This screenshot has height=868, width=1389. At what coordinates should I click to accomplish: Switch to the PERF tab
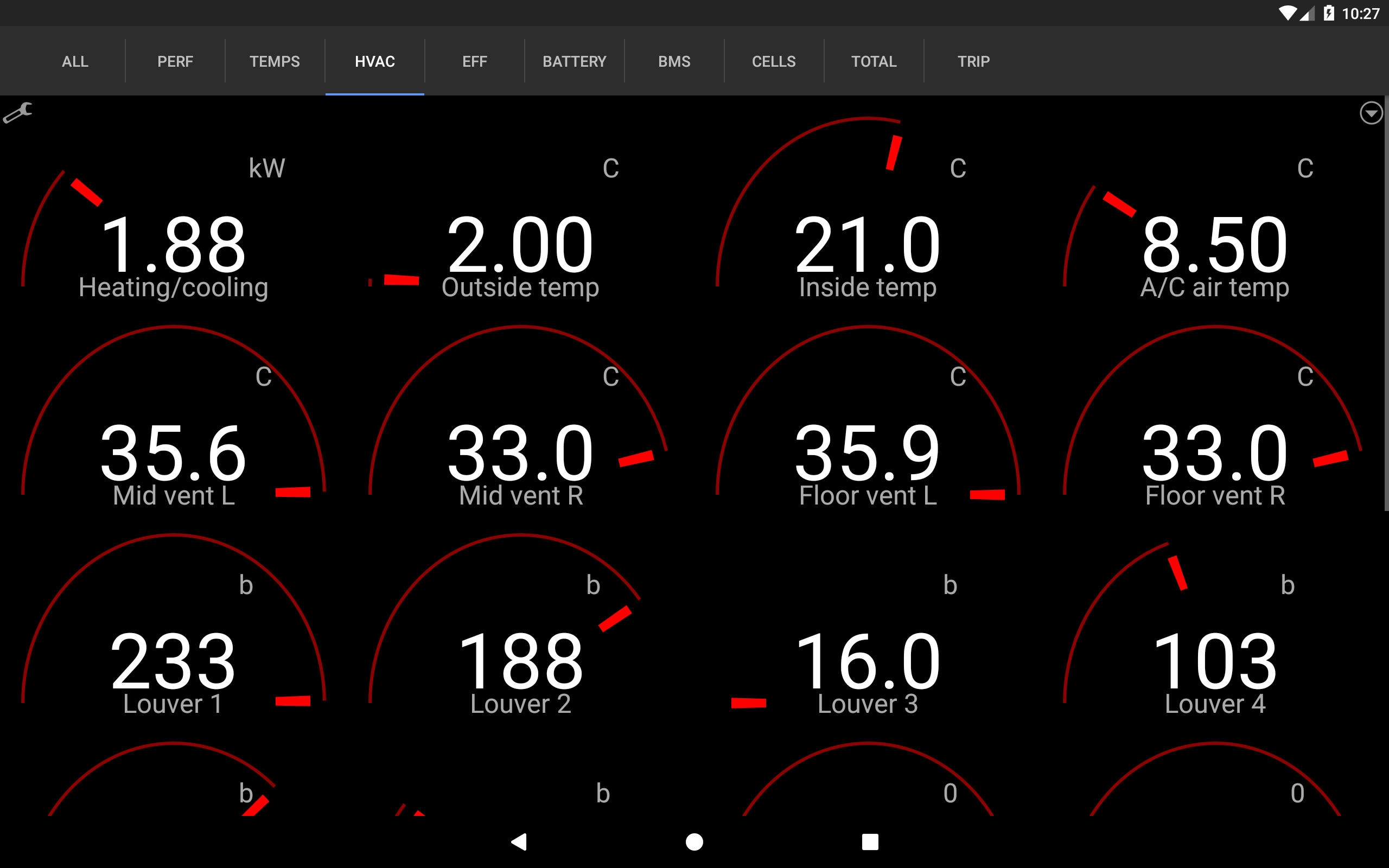175,61
